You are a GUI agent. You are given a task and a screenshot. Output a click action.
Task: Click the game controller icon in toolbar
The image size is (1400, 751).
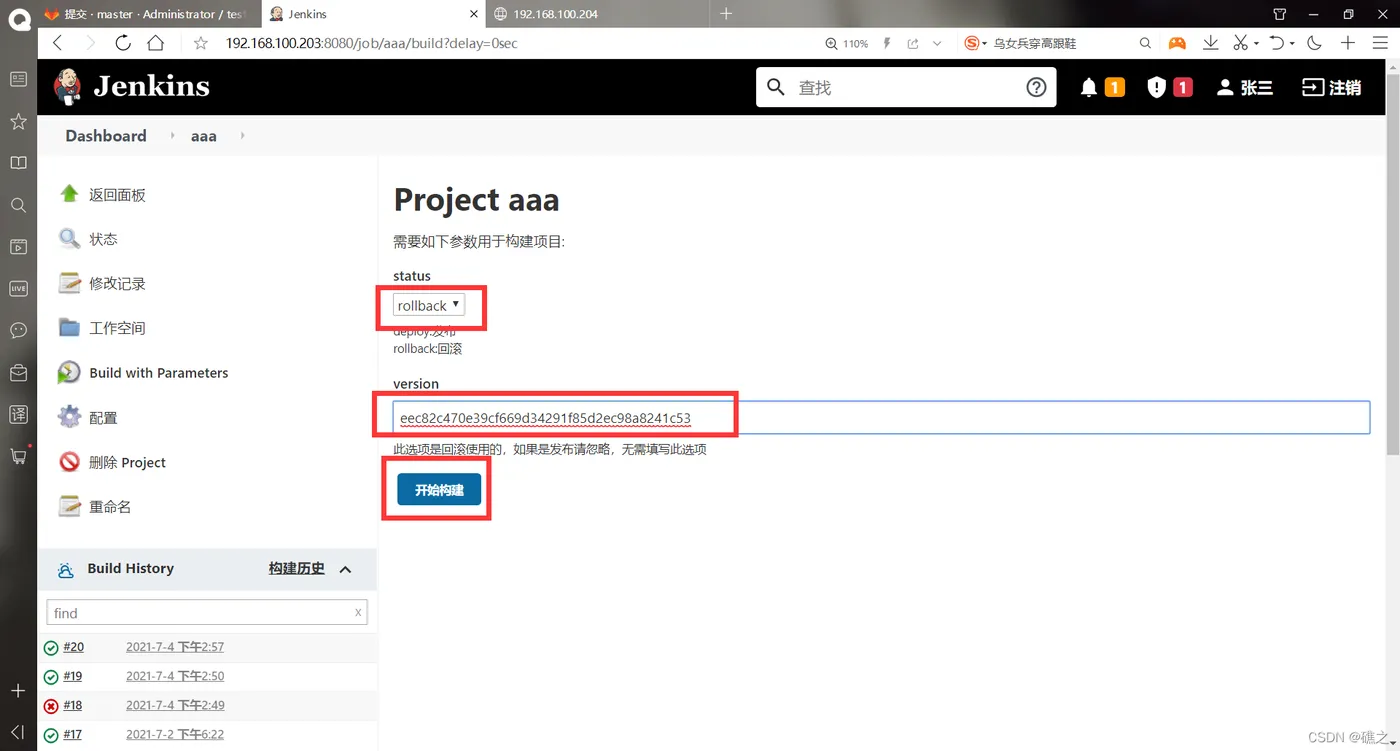tap(1178, 43)
